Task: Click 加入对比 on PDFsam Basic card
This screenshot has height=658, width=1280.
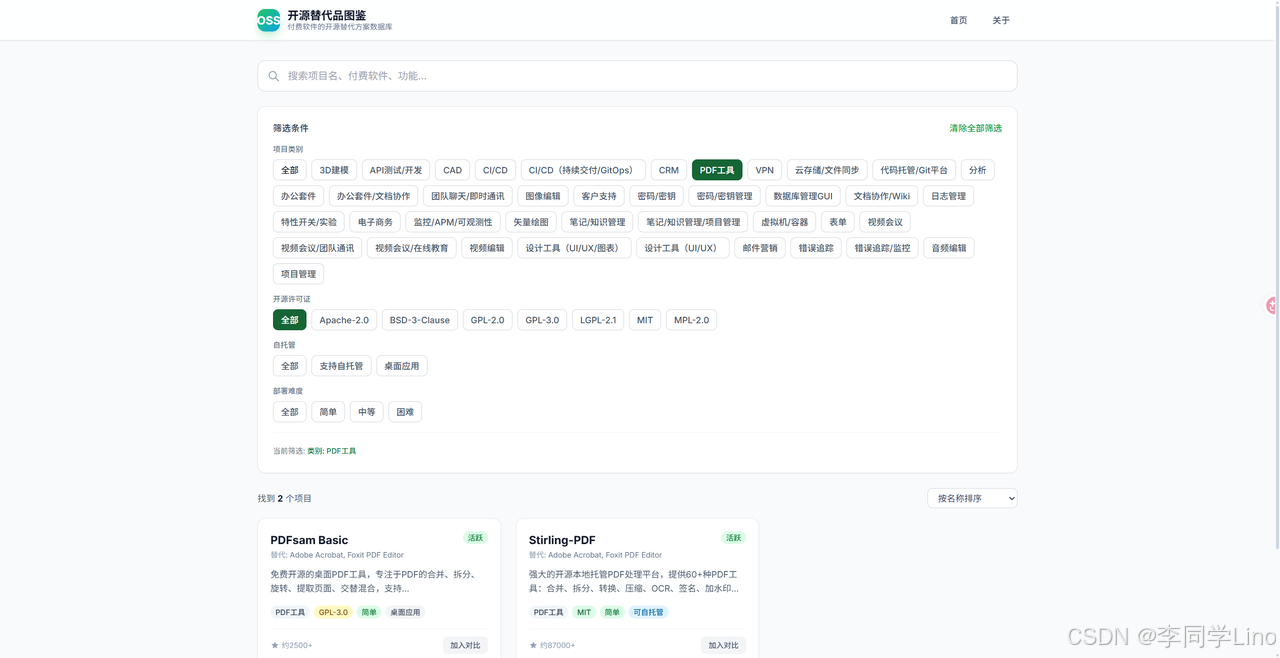Action: [x=465, y=646]
